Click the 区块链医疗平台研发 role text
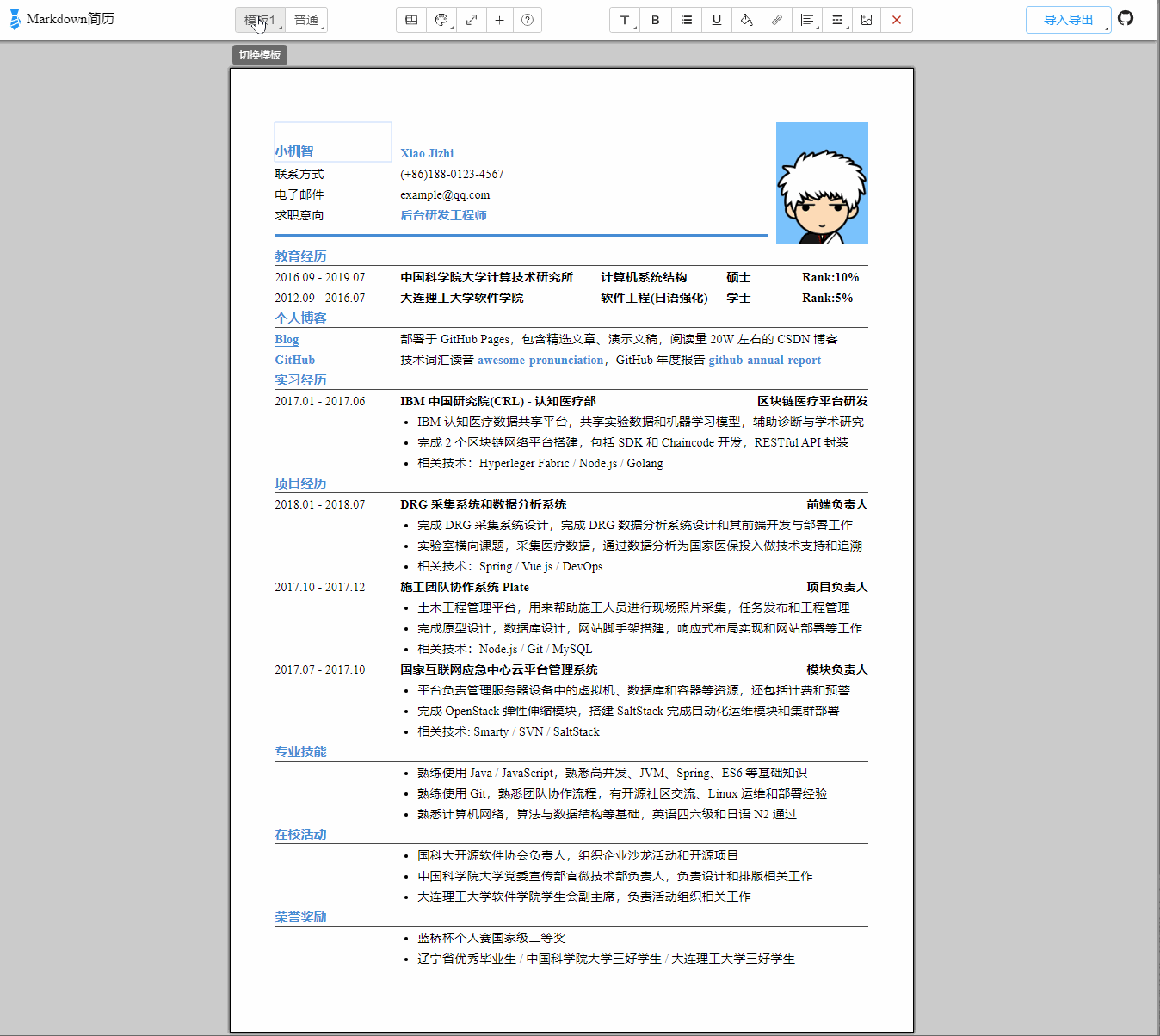1160x1036 pixels. pos(812,401)
